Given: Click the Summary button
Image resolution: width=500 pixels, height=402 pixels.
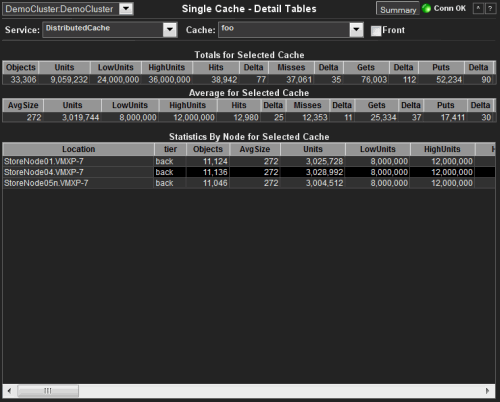Looking at the screenshot, I should [x=398, y=9].
